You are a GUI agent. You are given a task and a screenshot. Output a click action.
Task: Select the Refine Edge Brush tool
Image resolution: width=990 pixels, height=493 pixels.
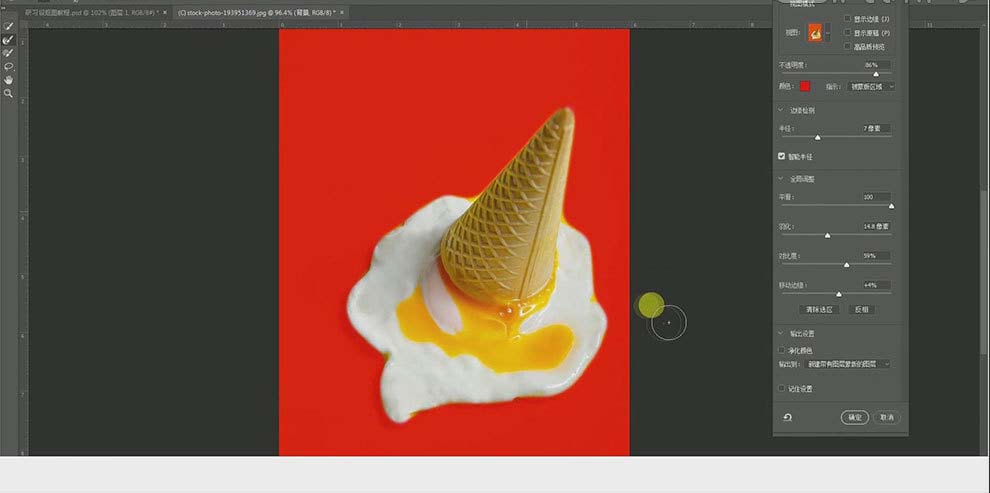[9, 40]
